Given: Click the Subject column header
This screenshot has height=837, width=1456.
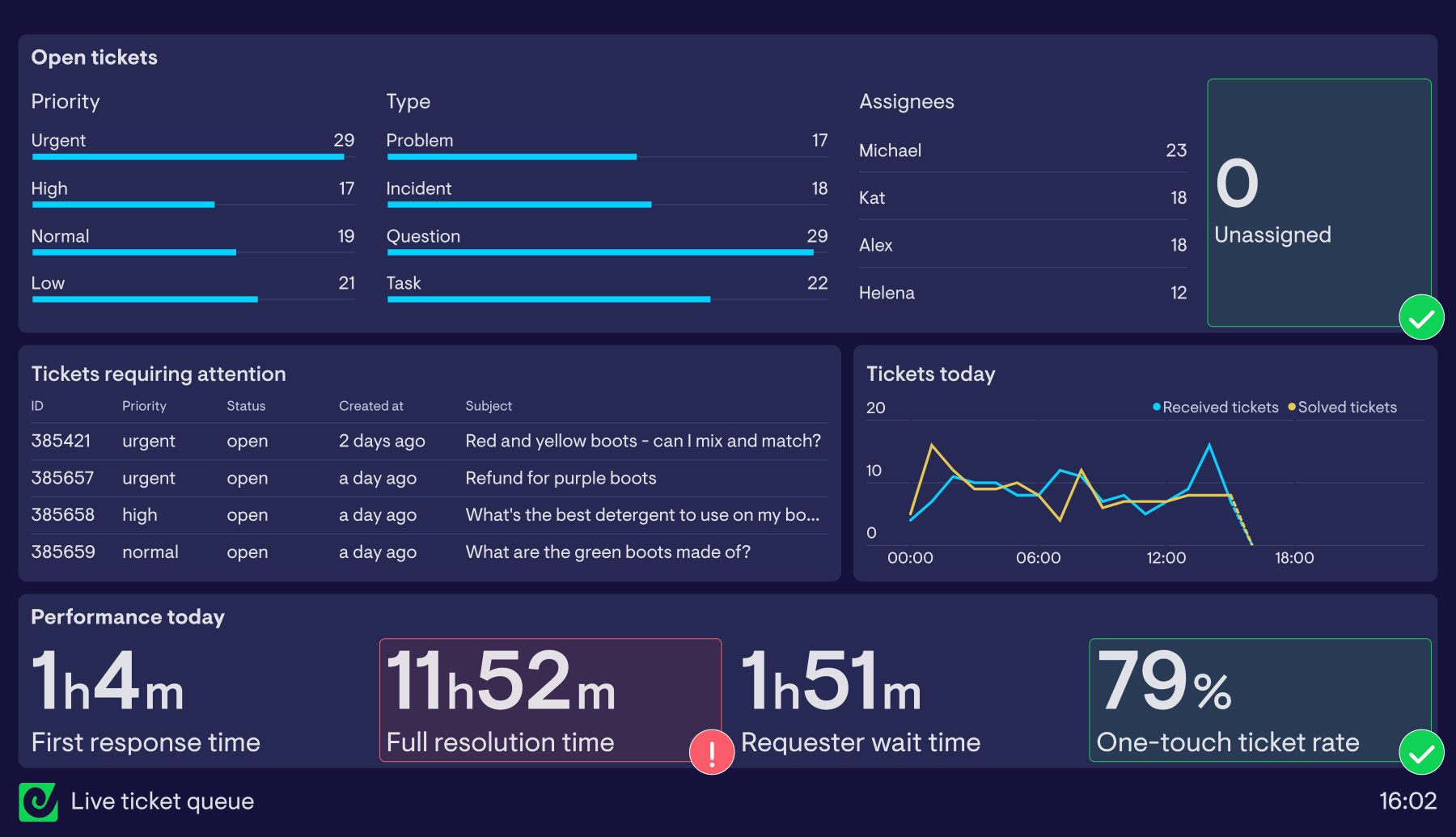Looking at the screenshot, I should click(489, 406).
